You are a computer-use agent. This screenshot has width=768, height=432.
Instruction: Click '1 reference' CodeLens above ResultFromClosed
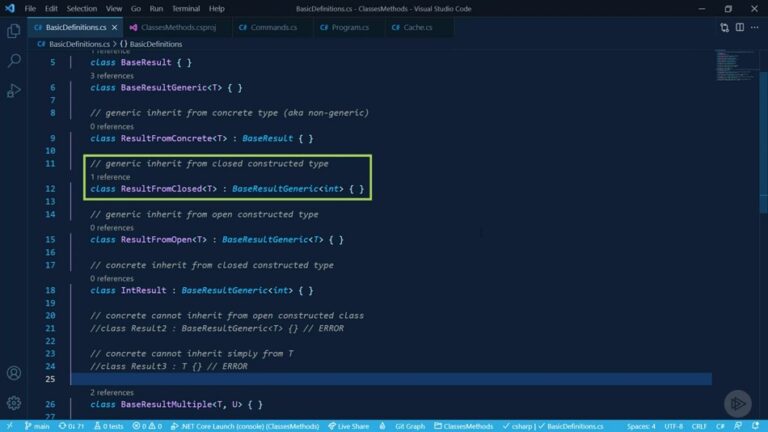coord(110,176)
